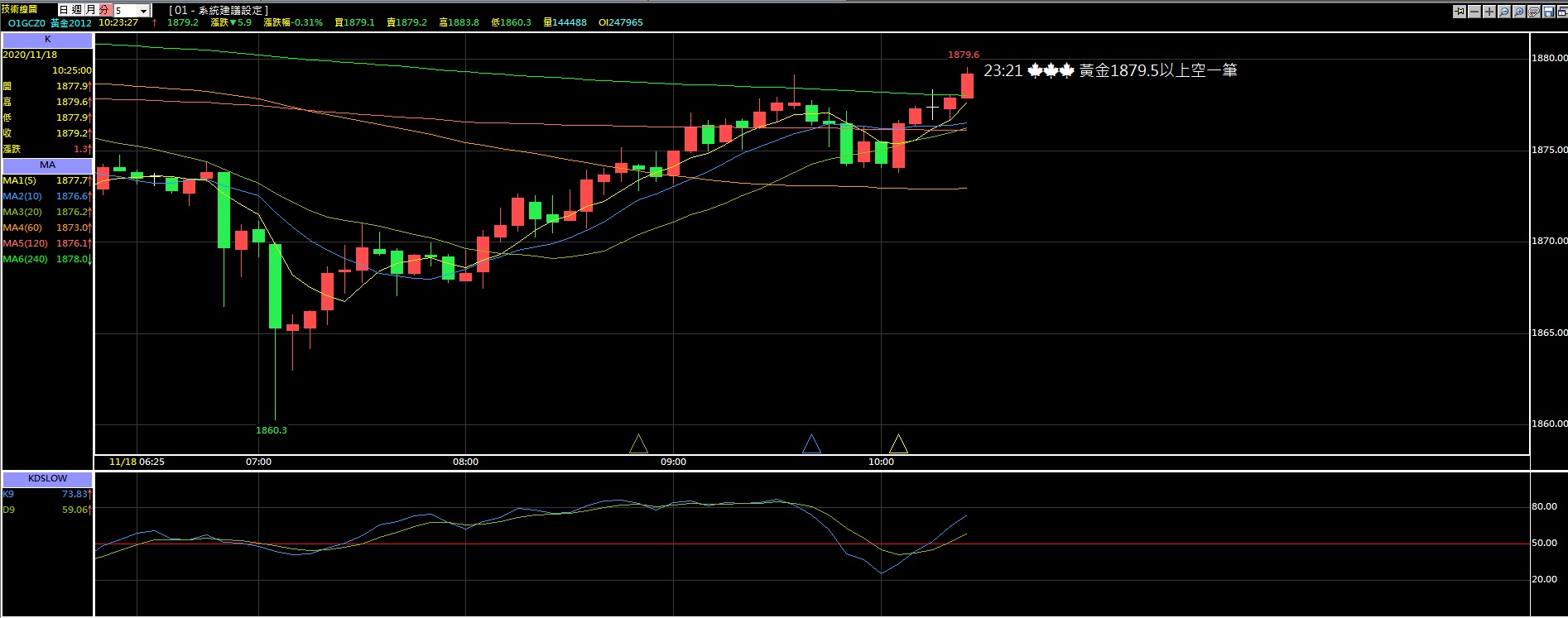Click the interval value field showing 5
Viewport: 1568px width, 618px height.
pyautogui.click(x=125, y=11)
